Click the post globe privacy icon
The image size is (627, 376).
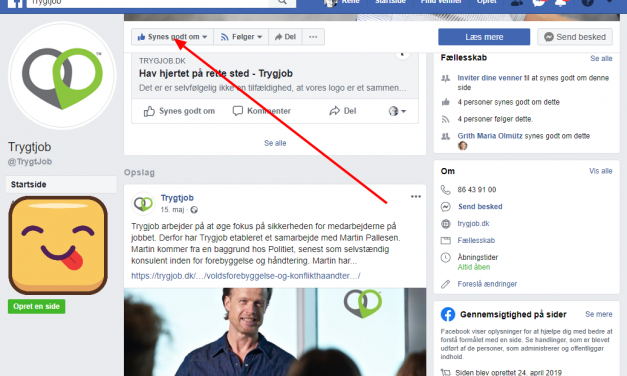click(194, 210)
